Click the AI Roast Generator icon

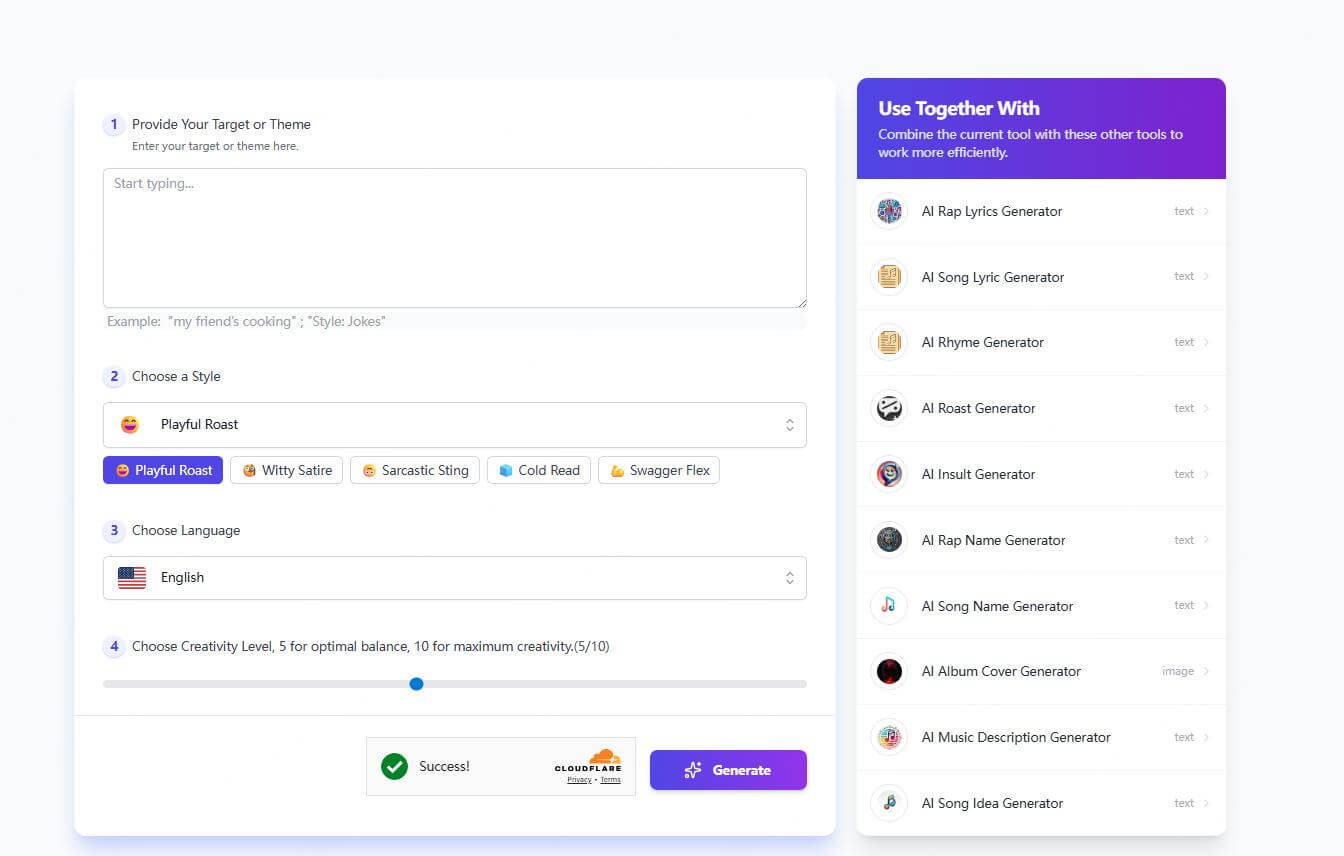point(889,408)
